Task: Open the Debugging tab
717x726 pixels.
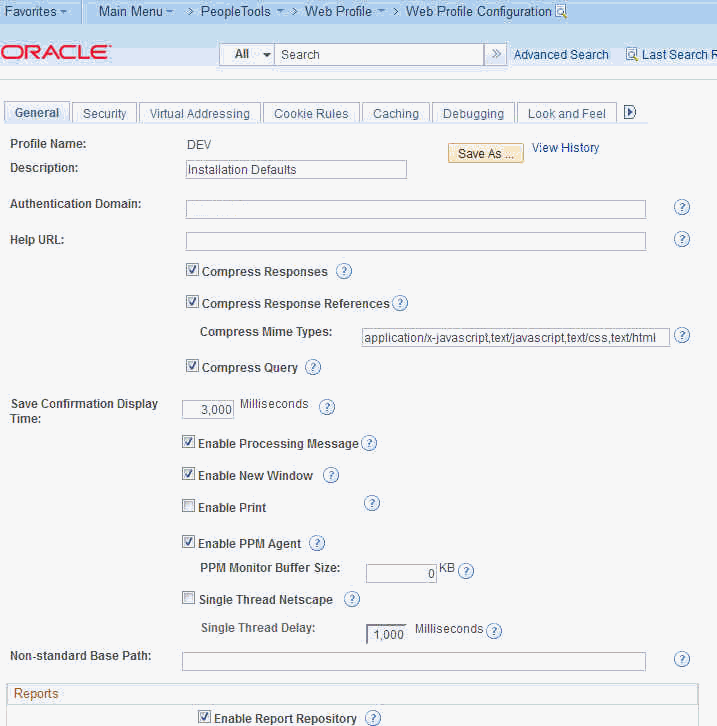Action: (x=473, y=113)
